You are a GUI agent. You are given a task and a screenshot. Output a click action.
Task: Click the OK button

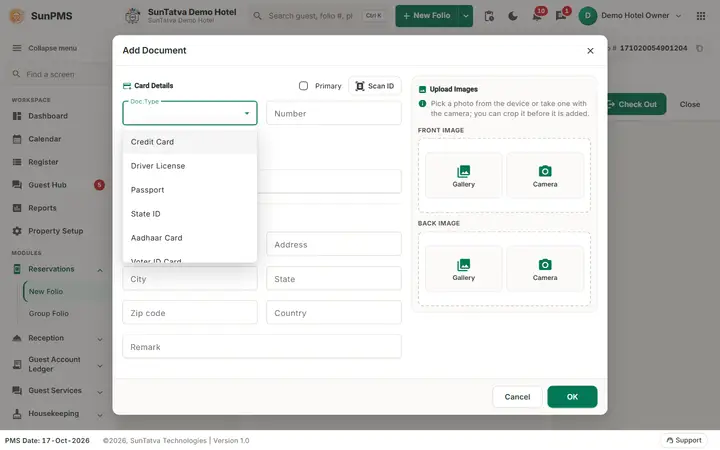(572, 397)
